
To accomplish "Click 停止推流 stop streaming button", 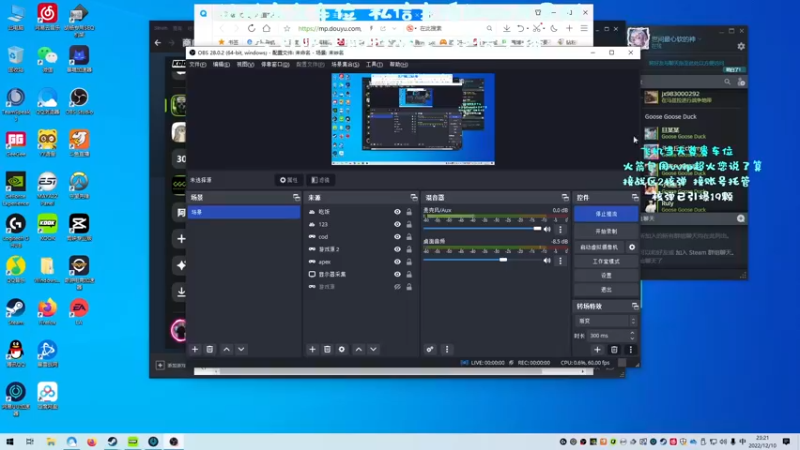I will point(606,214).
